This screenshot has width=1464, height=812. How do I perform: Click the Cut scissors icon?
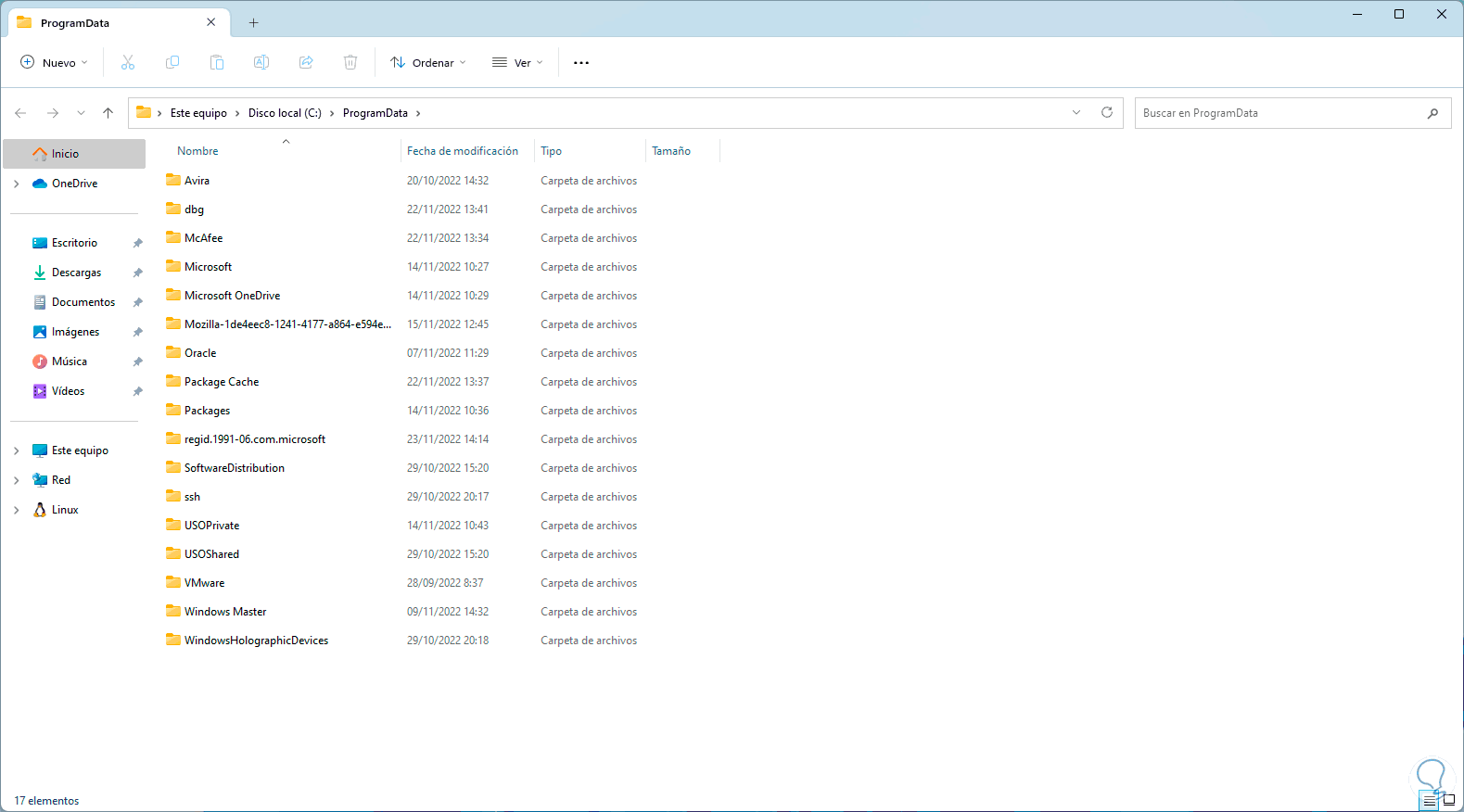pyautogui.click(x=128, y=62)
